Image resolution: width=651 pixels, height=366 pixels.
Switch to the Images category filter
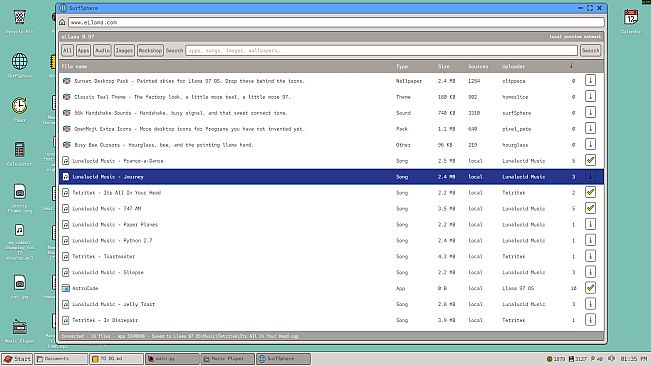click(124, 50)
